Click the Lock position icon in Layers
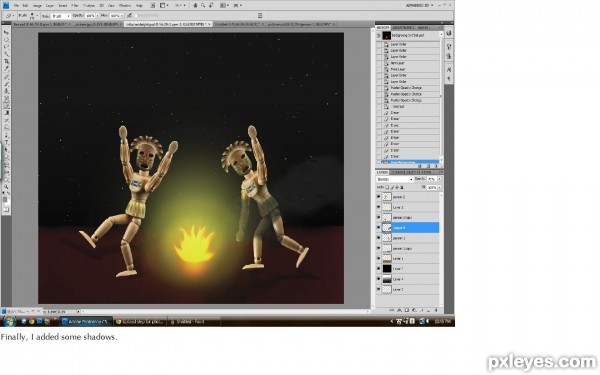 (397, 188)
